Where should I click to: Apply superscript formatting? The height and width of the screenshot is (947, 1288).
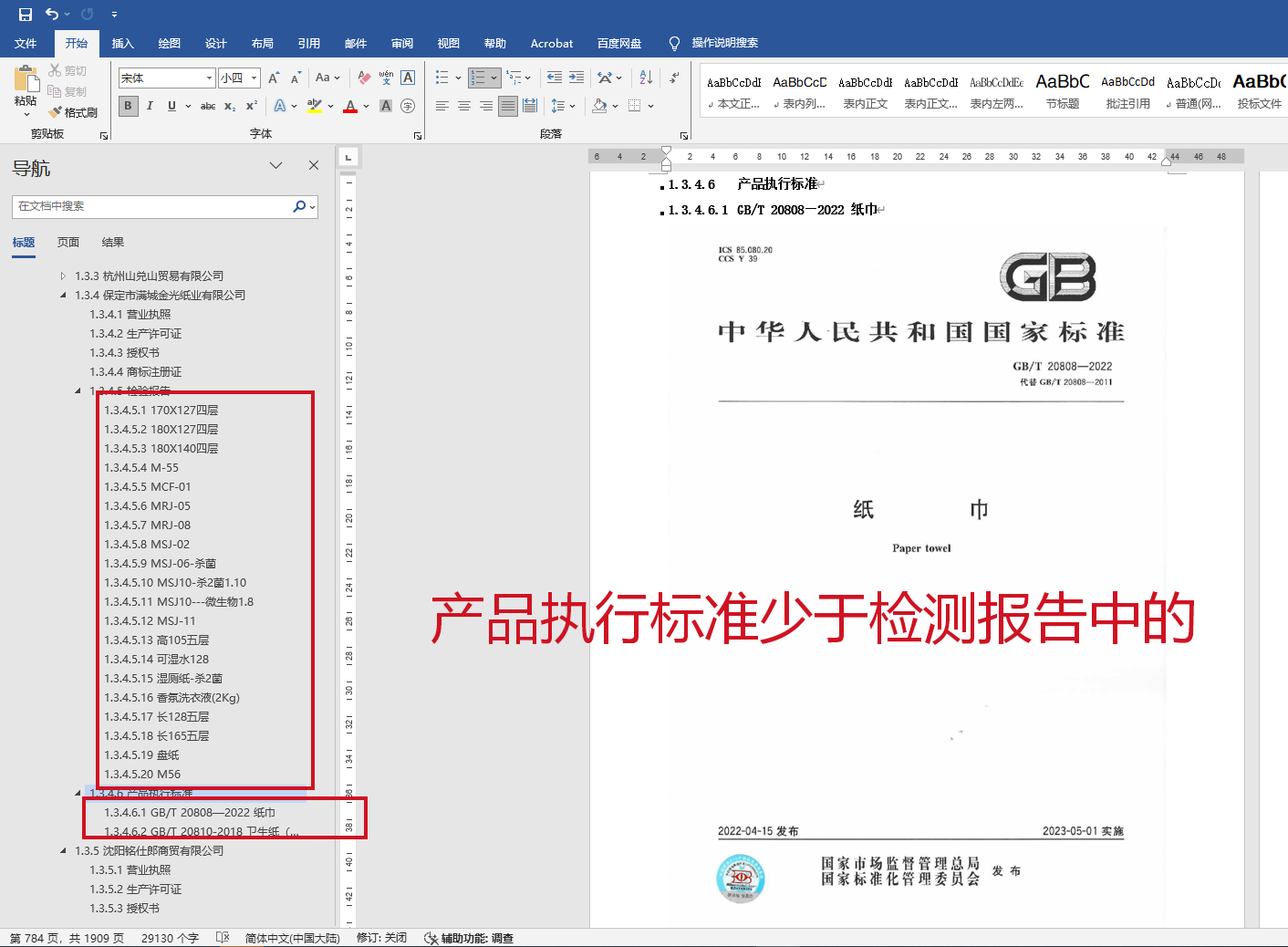coord(252,106)
